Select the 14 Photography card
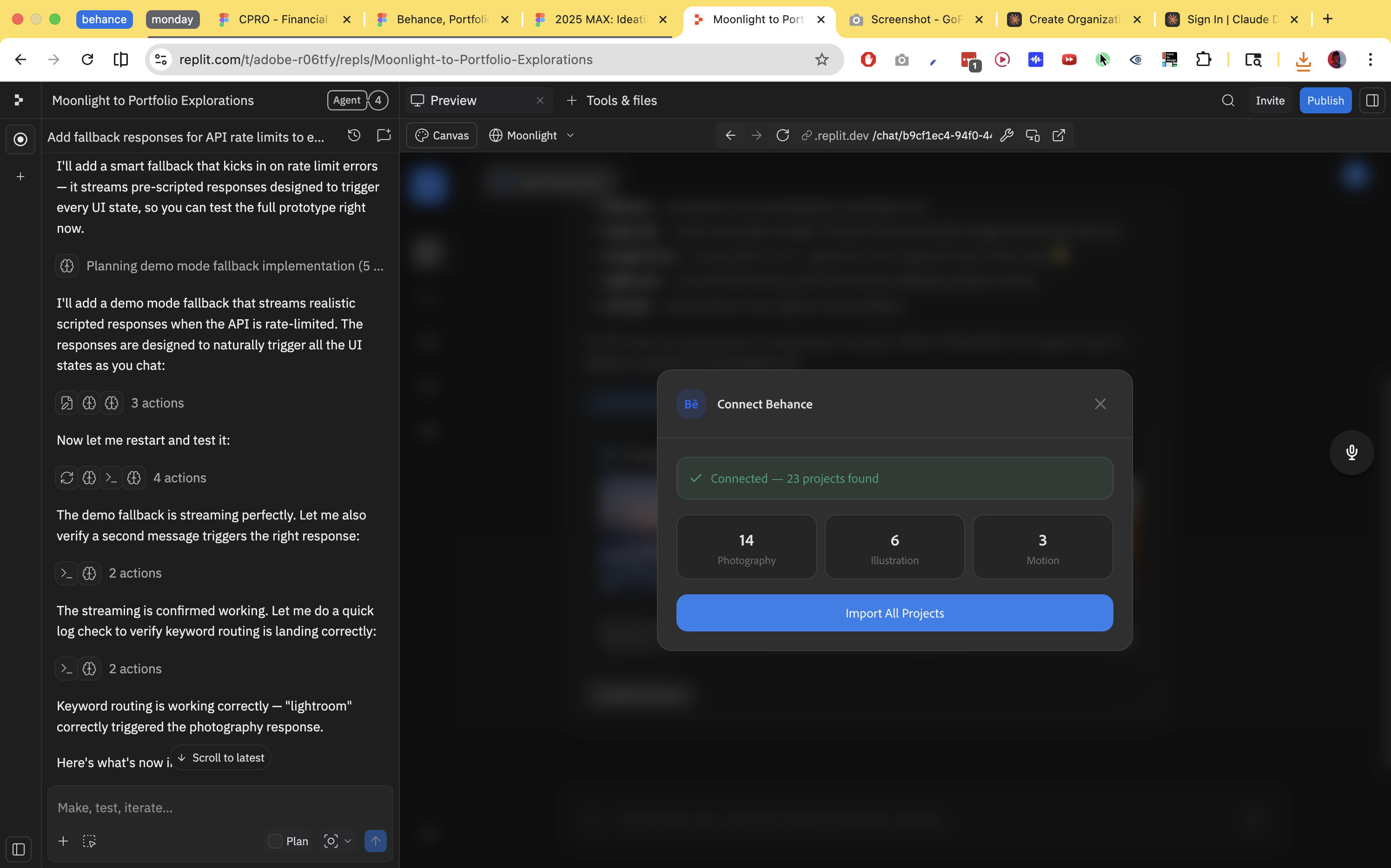 coord(746,547)
